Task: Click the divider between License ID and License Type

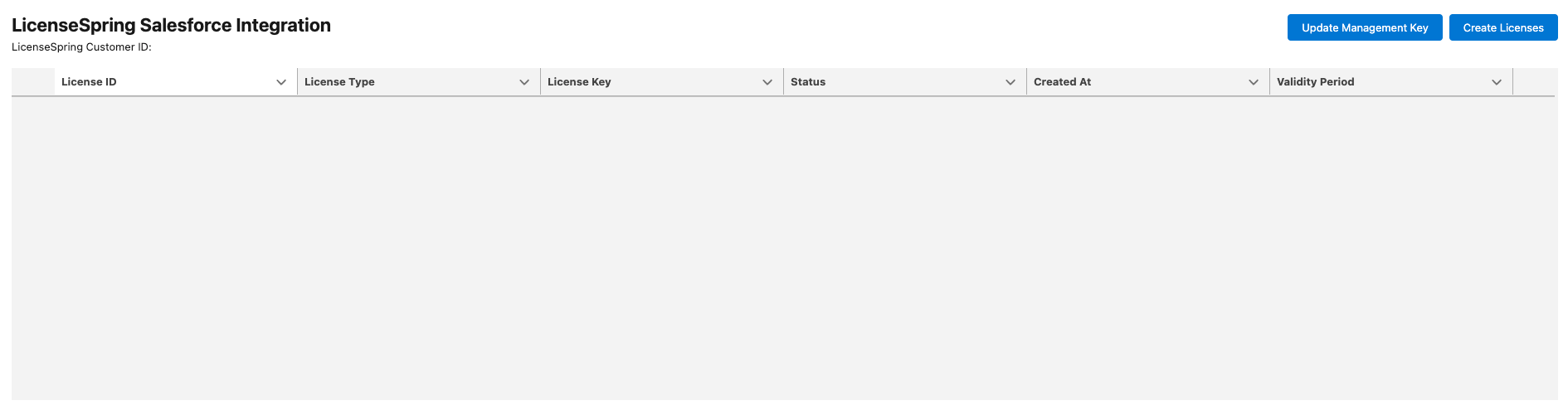Action: click(x=297, y=82)
